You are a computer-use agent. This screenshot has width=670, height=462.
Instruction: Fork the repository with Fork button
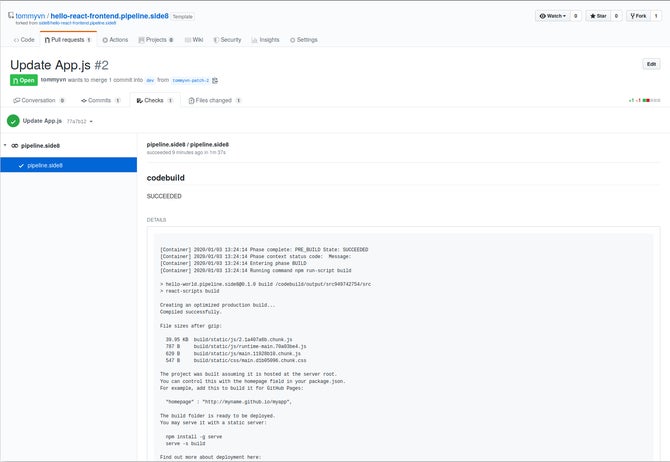638,16
